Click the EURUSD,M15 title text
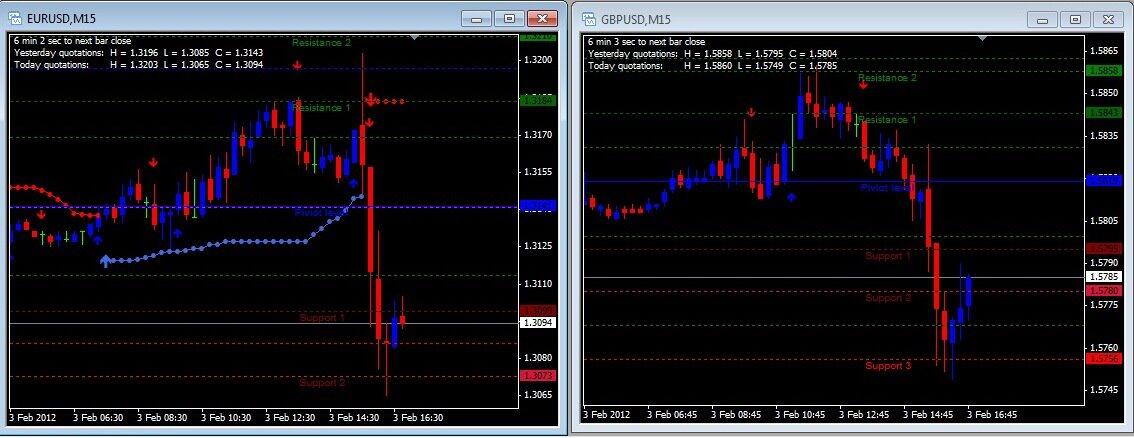 61,19
